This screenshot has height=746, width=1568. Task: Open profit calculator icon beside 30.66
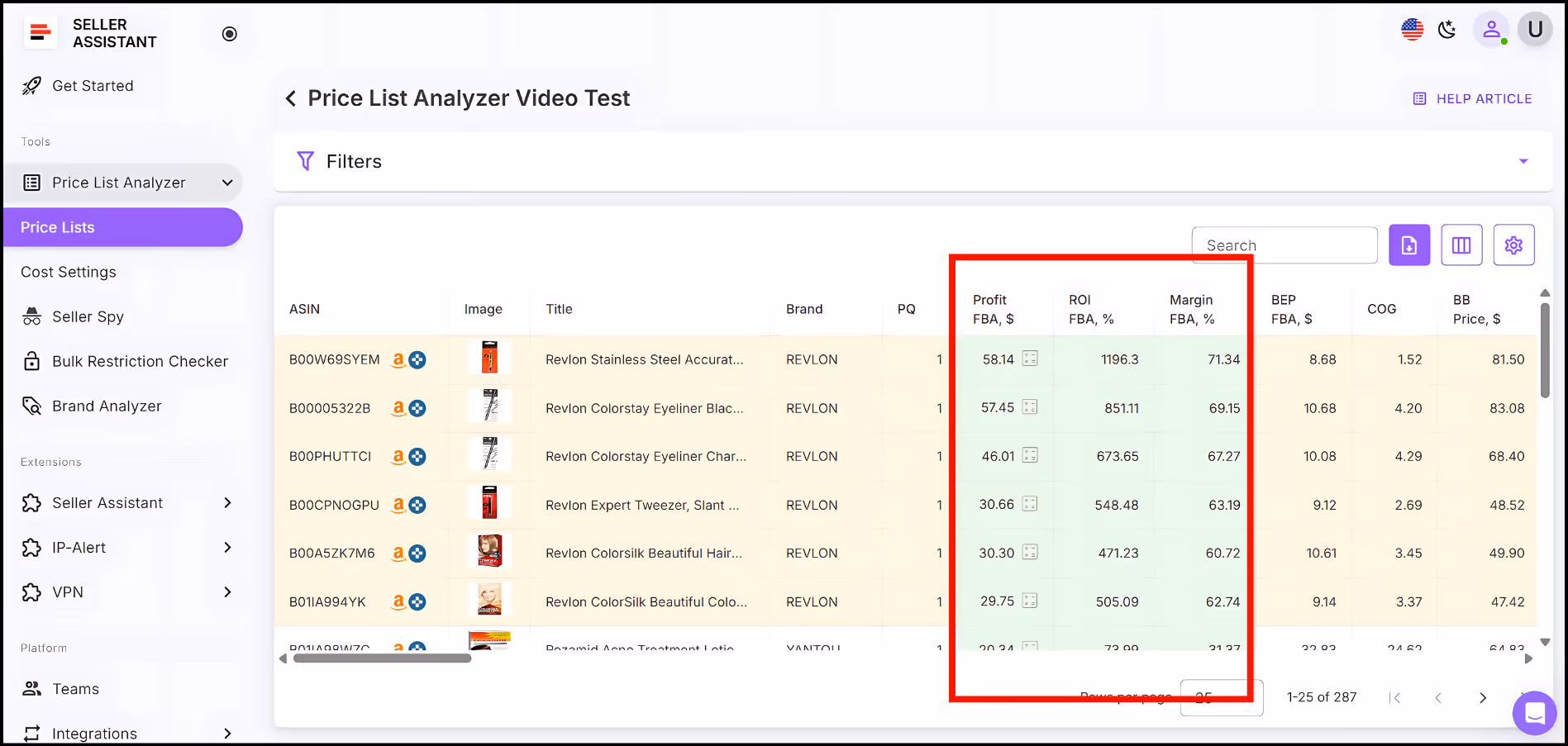1030,503
